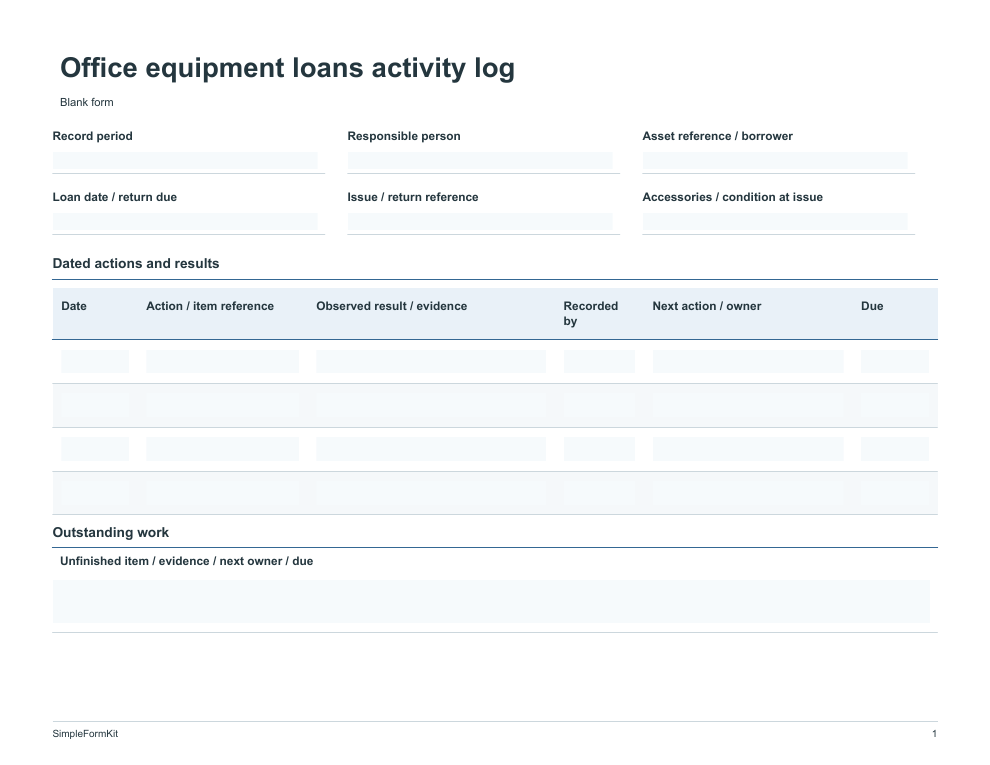This screenshot has height=765, width=990.
Task: Click the 'SimpleFormKit' footer text
Action: [85, 733]
